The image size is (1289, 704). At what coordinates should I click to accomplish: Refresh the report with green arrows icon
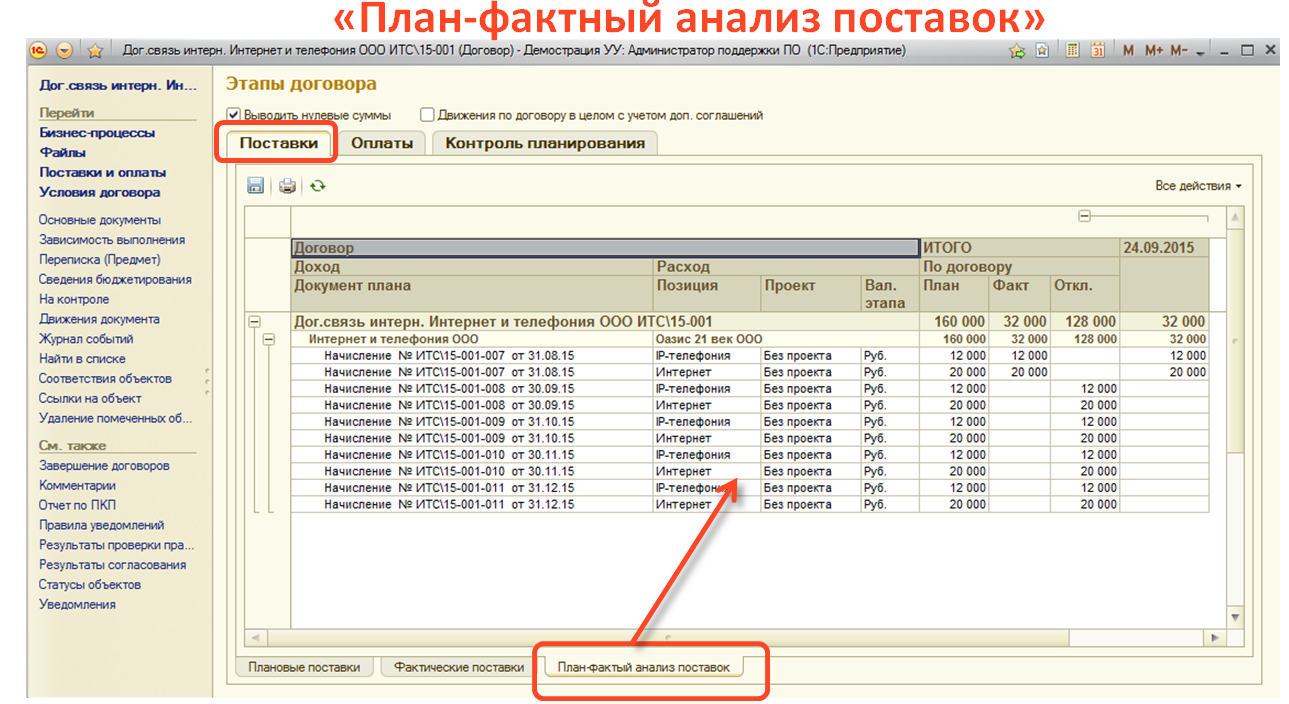point(317,186)
